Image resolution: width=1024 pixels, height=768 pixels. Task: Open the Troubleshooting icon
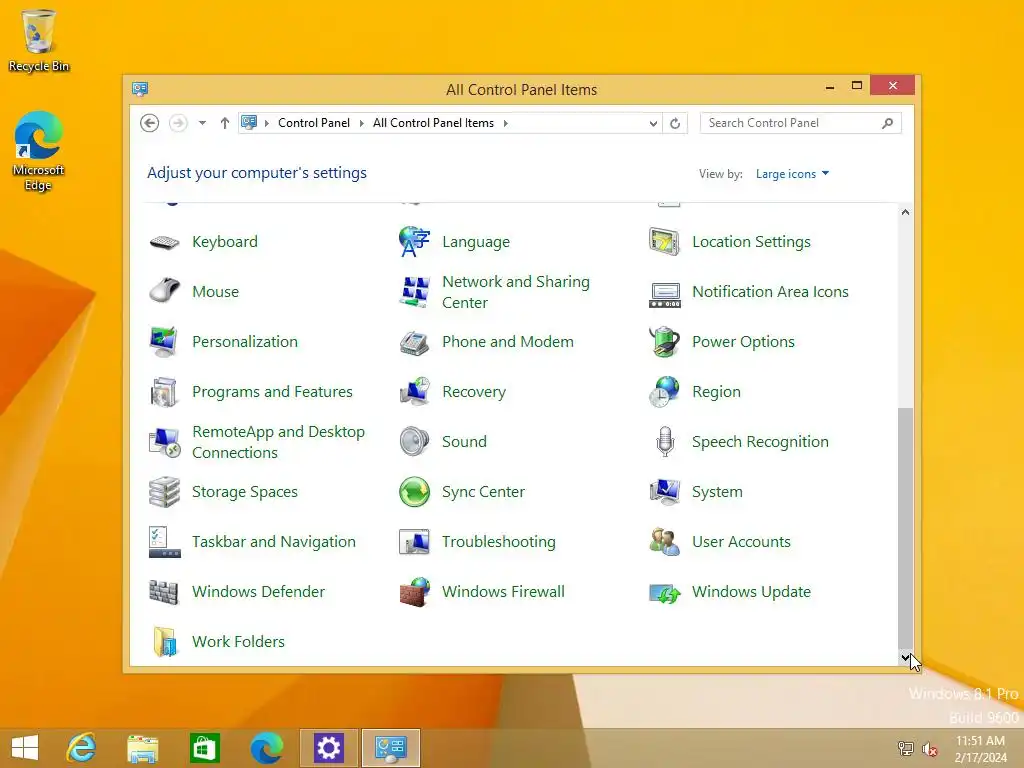(x=414, y=542)
